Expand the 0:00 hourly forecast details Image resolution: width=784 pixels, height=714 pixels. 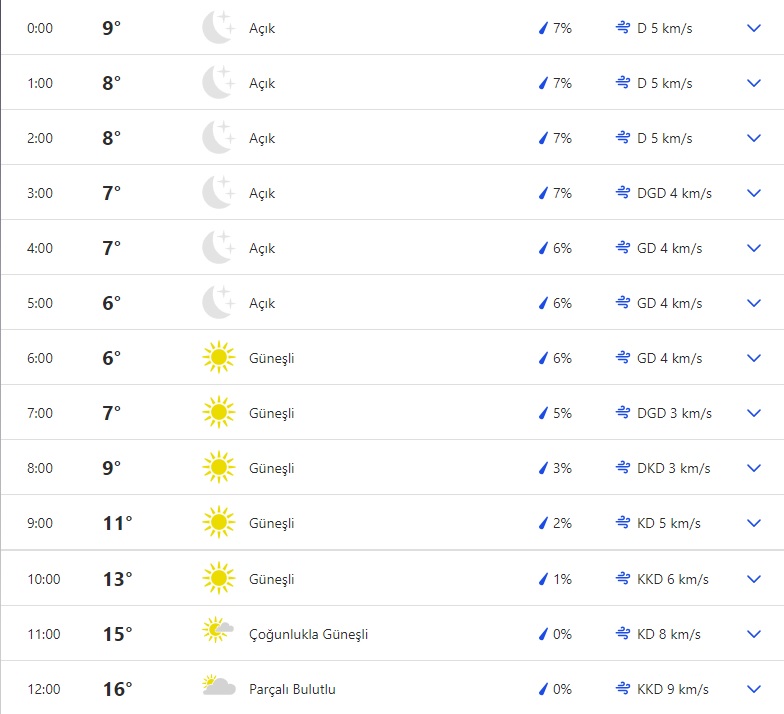click(754, 28)
